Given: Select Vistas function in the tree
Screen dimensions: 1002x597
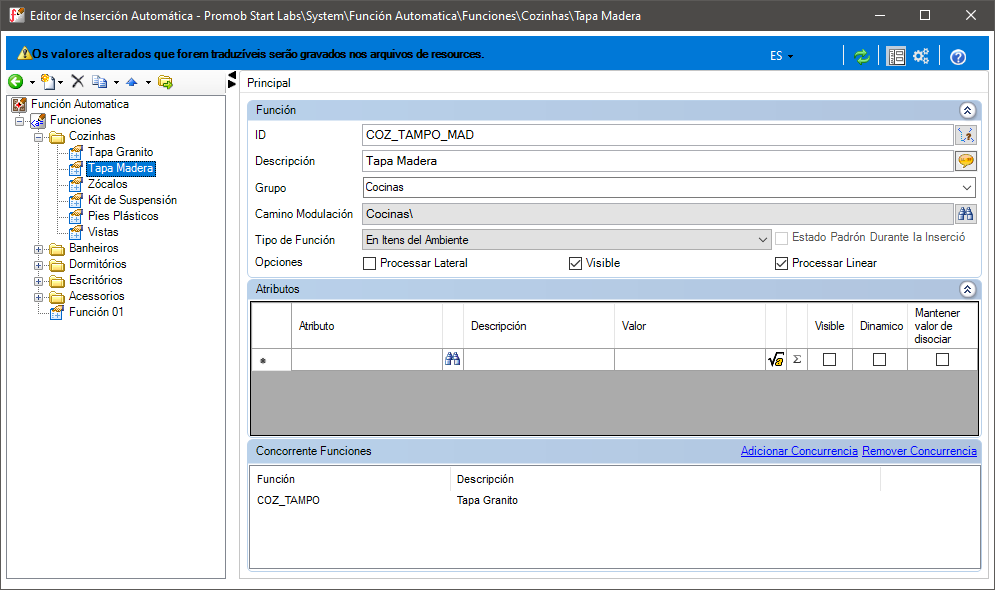Looking at the screenshot, I should 103,232.
